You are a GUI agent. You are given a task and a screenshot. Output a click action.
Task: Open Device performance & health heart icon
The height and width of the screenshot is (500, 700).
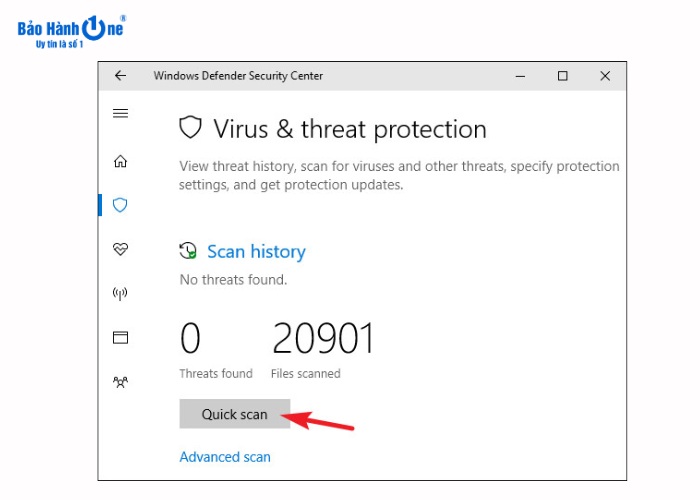coord(120,249)
